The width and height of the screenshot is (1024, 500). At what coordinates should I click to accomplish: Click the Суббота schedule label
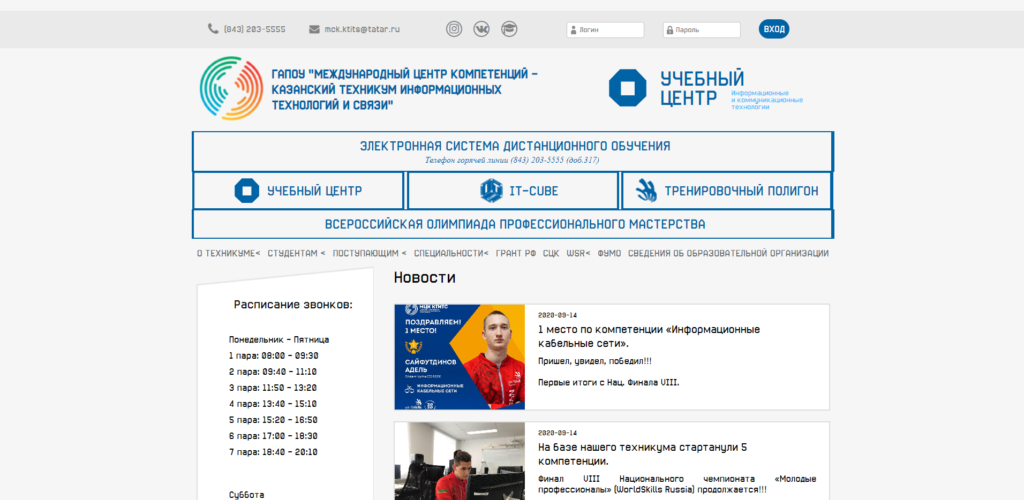click(x=247, y=495)
